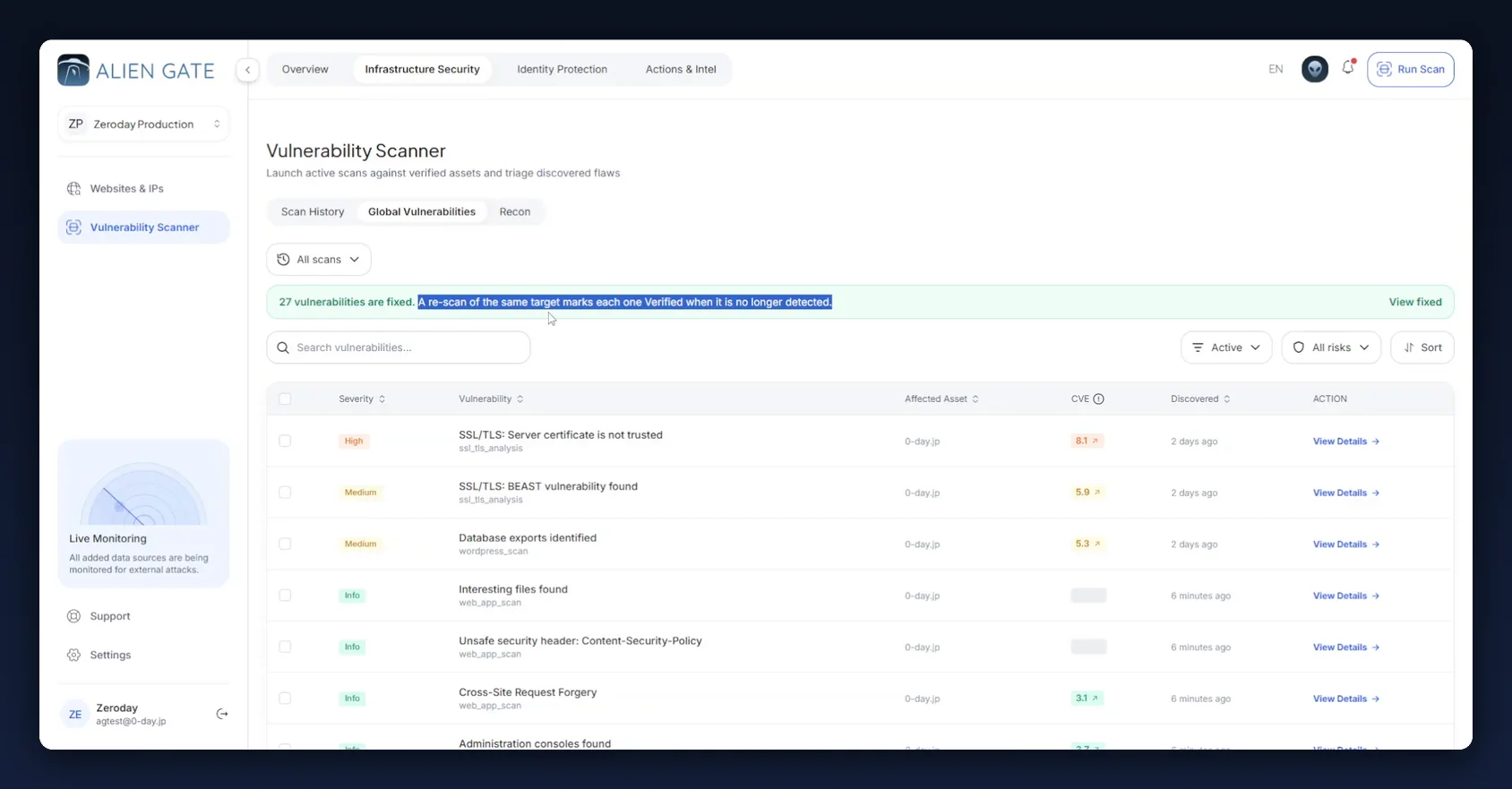Open CVSS 5.9 score badge link
Image resolution: width=1512 pixels, height=789 pixels.
click(x=1087, y=492)
